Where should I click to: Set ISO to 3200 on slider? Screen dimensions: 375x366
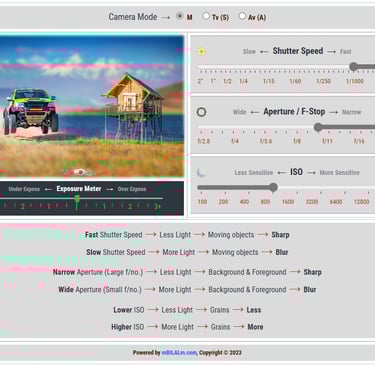click(312, 187)
